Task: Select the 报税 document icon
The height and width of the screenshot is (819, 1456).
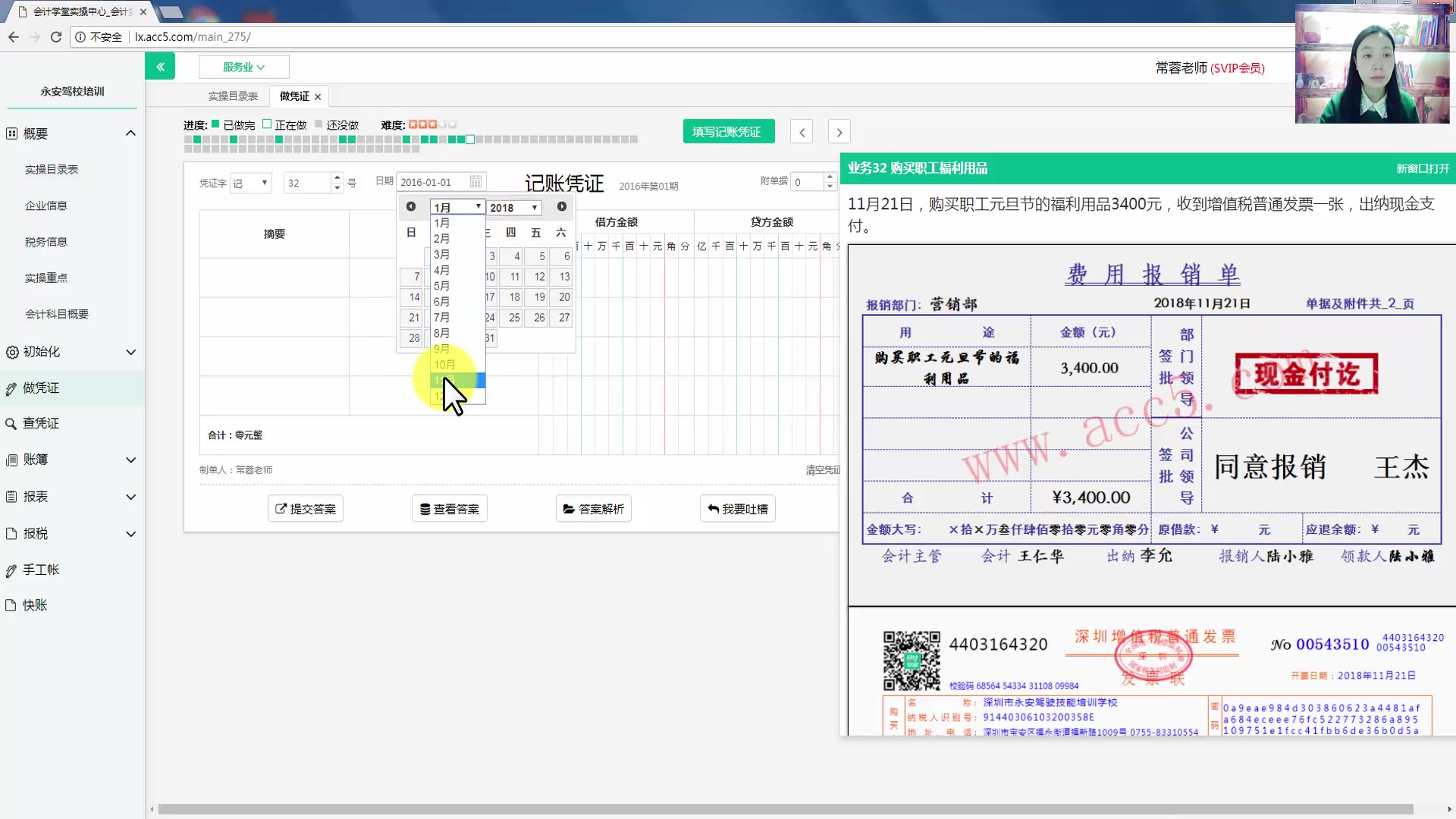Action: [11, 533]
